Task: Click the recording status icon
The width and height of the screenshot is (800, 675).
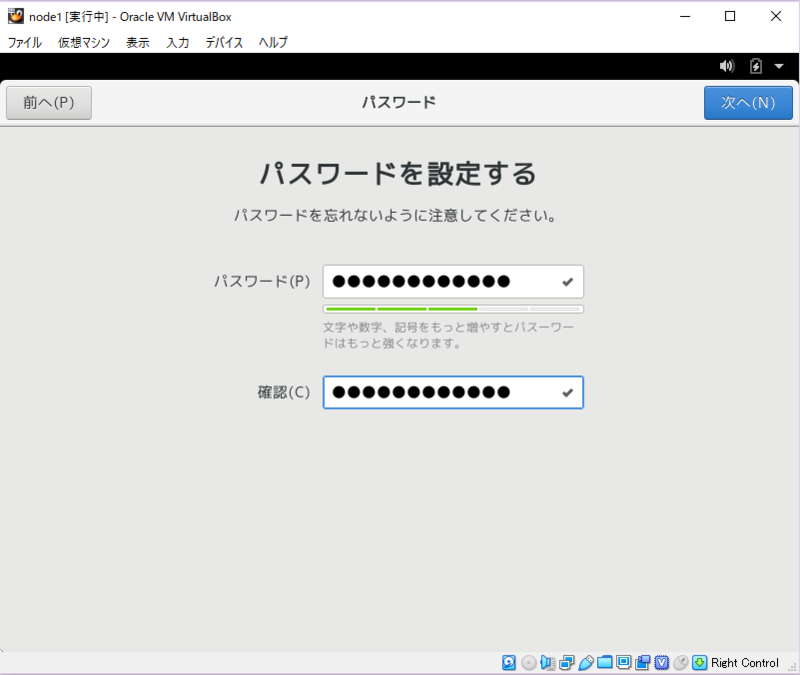Action: (x=642, y=663)
